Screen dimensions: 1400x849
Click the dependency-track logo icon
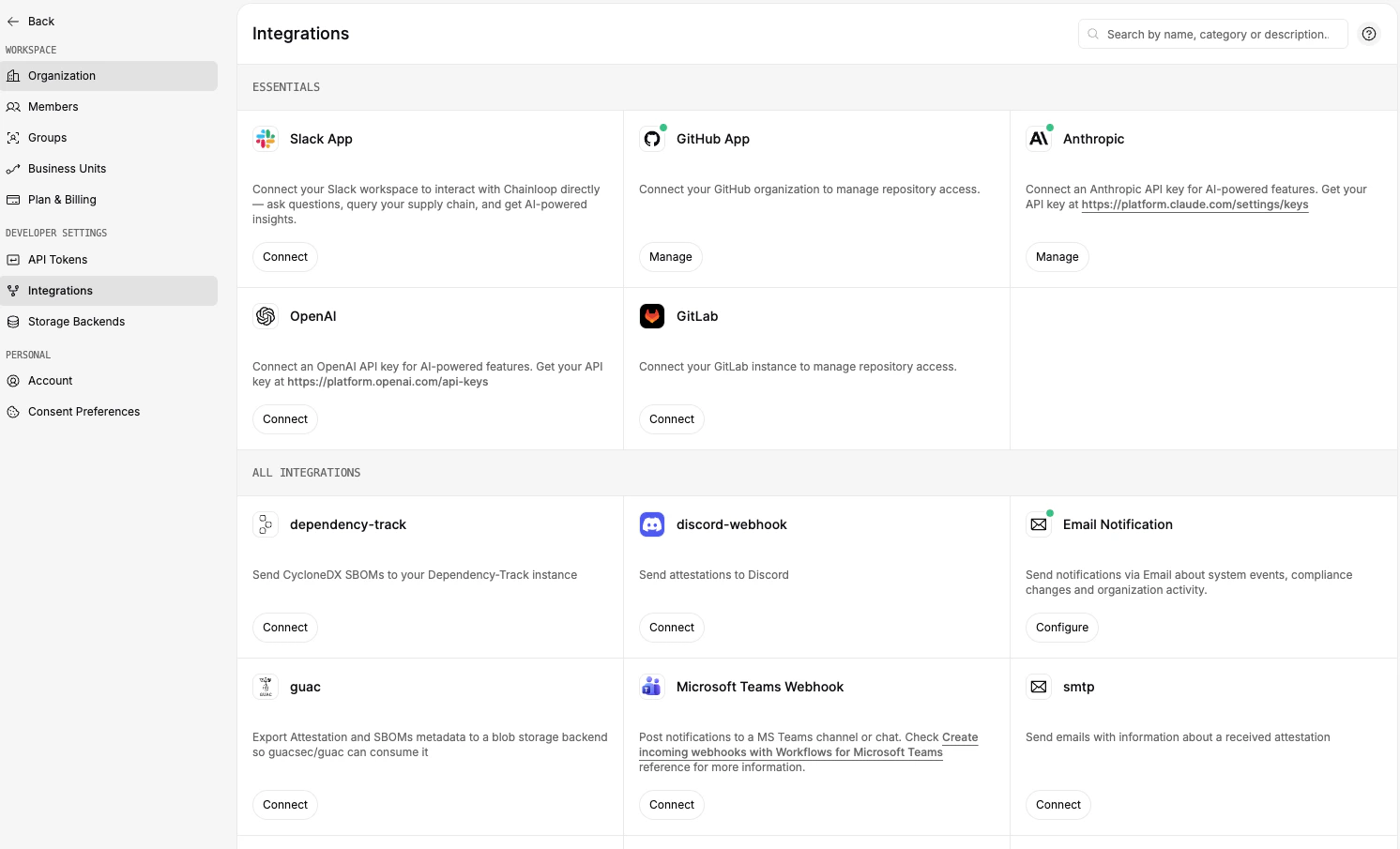pos(266,524)
